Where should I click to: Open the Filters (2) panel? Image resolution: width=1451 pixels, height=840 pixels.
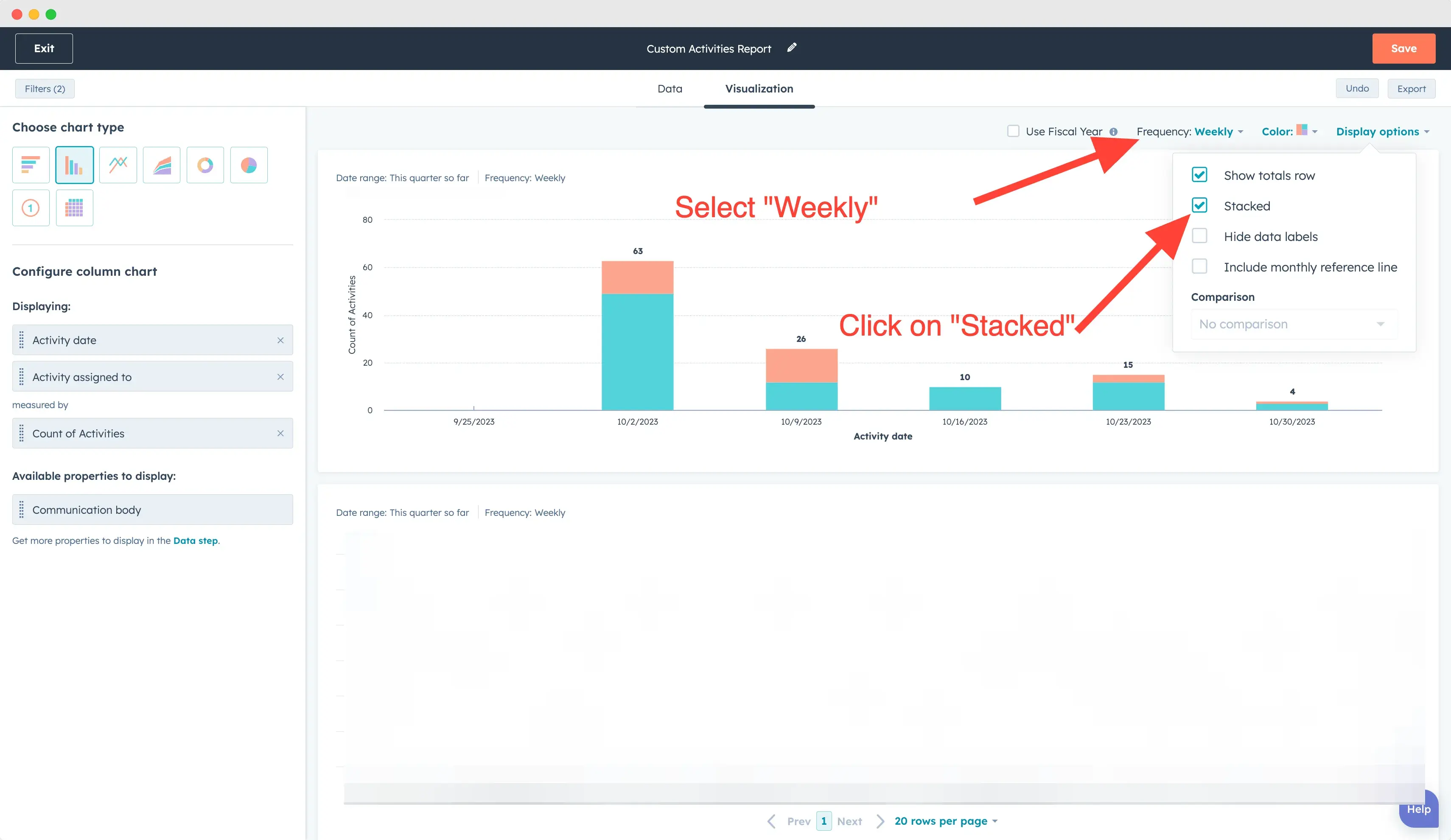click(45, 89)
